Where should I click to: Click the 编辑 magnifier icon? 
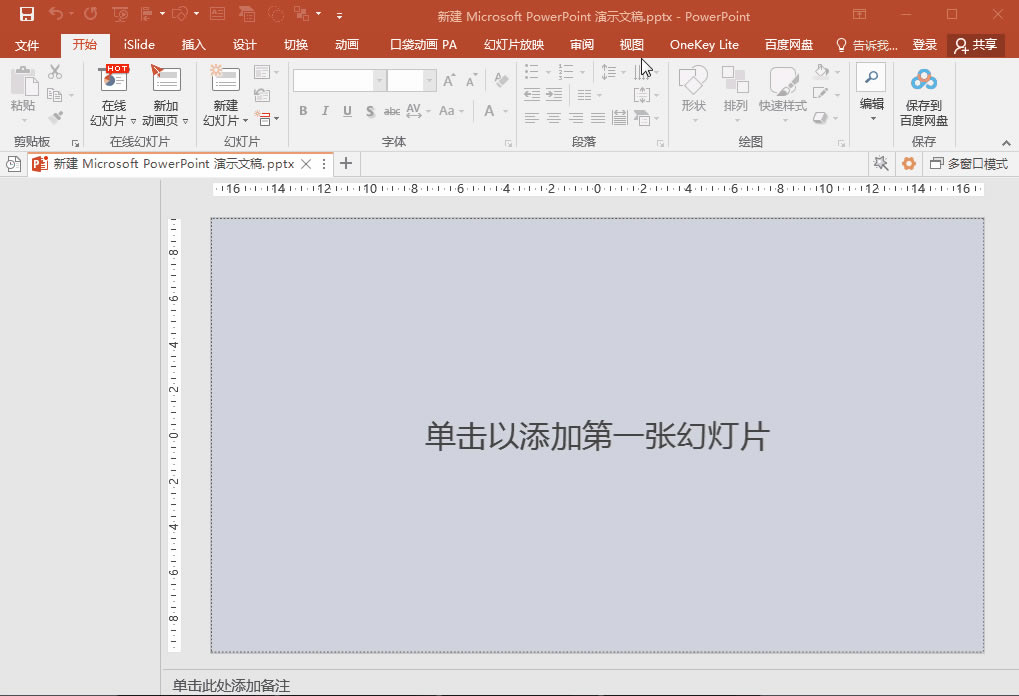click(x=871, y=77)
